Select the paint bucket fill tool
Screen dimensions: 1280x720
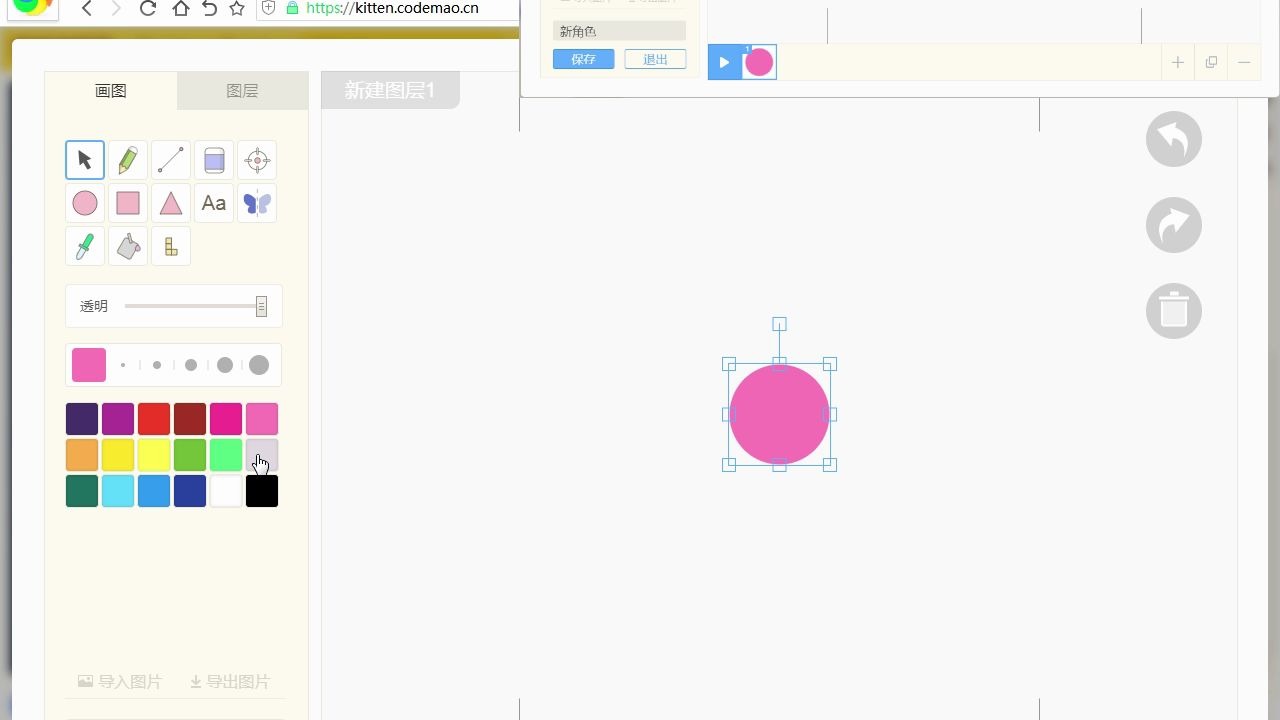coord(128,246)
